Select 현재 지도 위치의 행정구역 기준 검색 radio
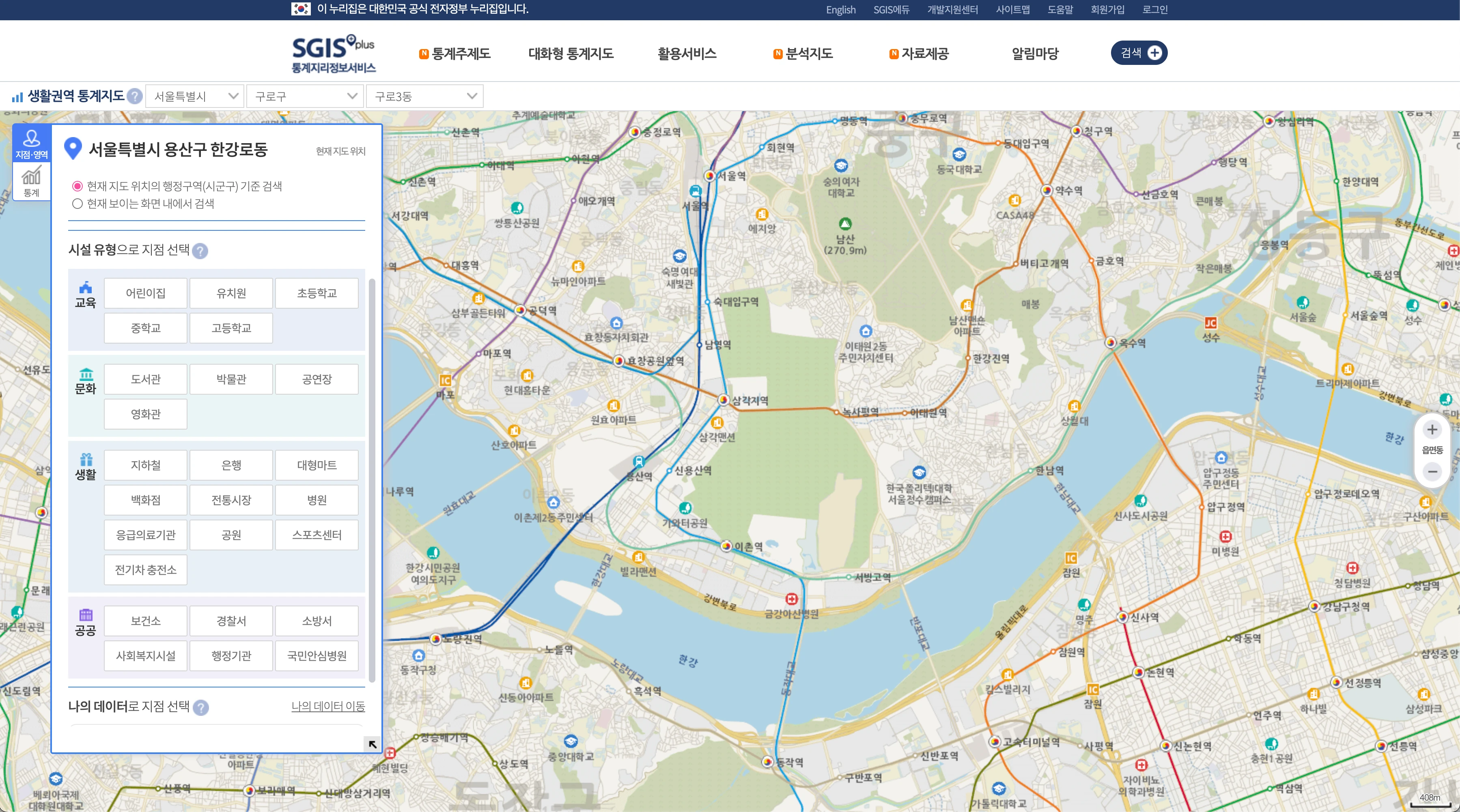Viewport: 1460px width, 812px height. click(78, 186)
